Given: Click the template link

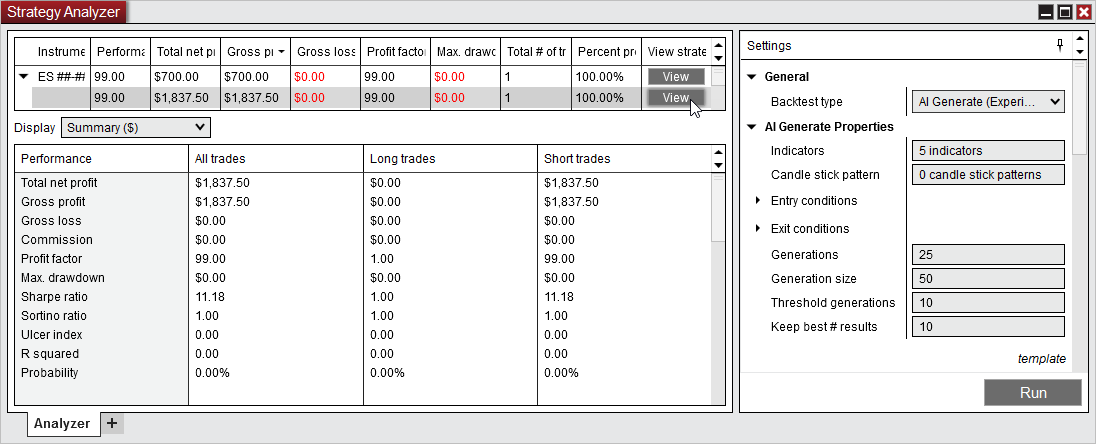Looking at the screenshot, I should [1041, 359].
